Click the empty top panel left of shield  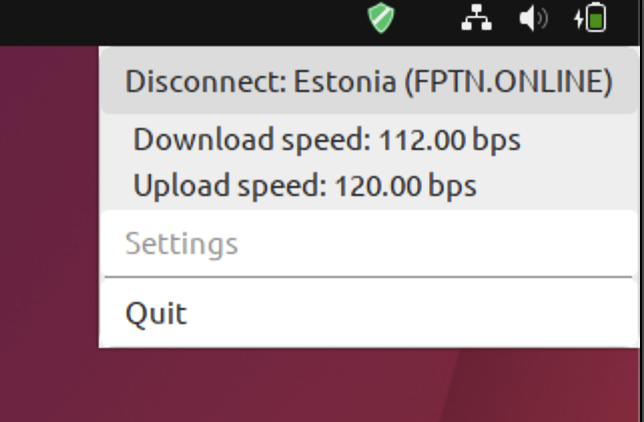pyautogui.click(x=181, y=21)
